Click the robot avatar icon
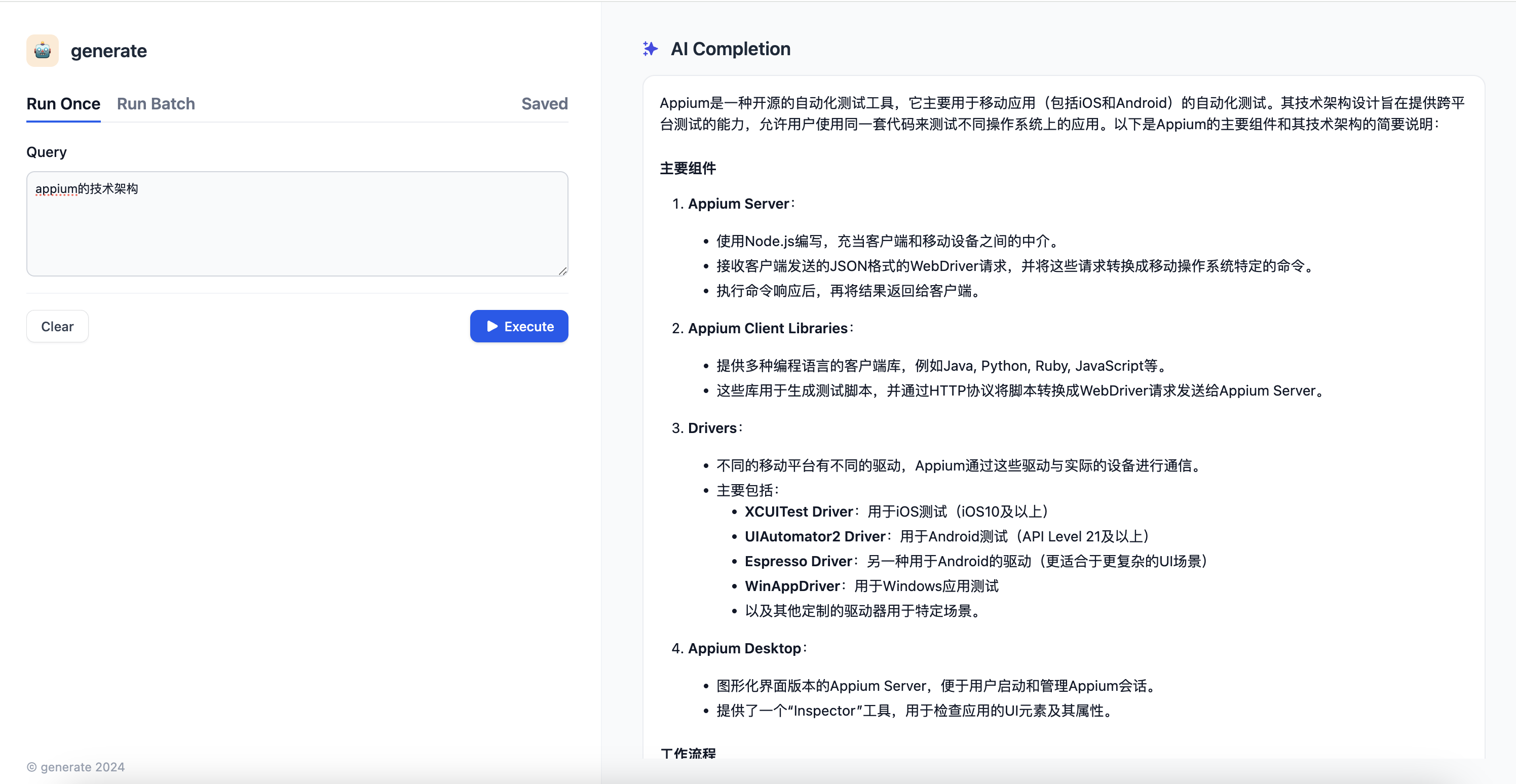 [x=42, y=51]
